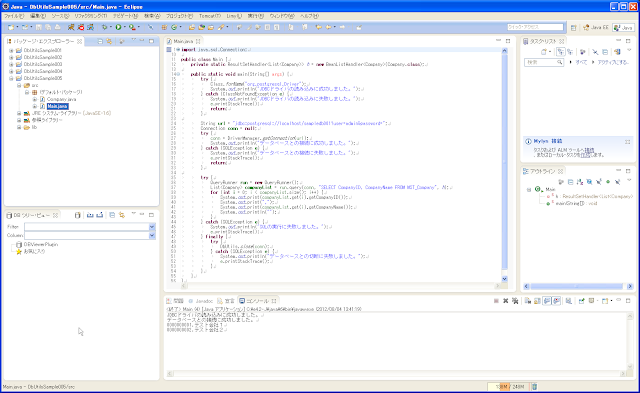The width and height of the screenshot is (640, 393).
Task: Expand the lib folder node
Action: [x=19, y=127]
